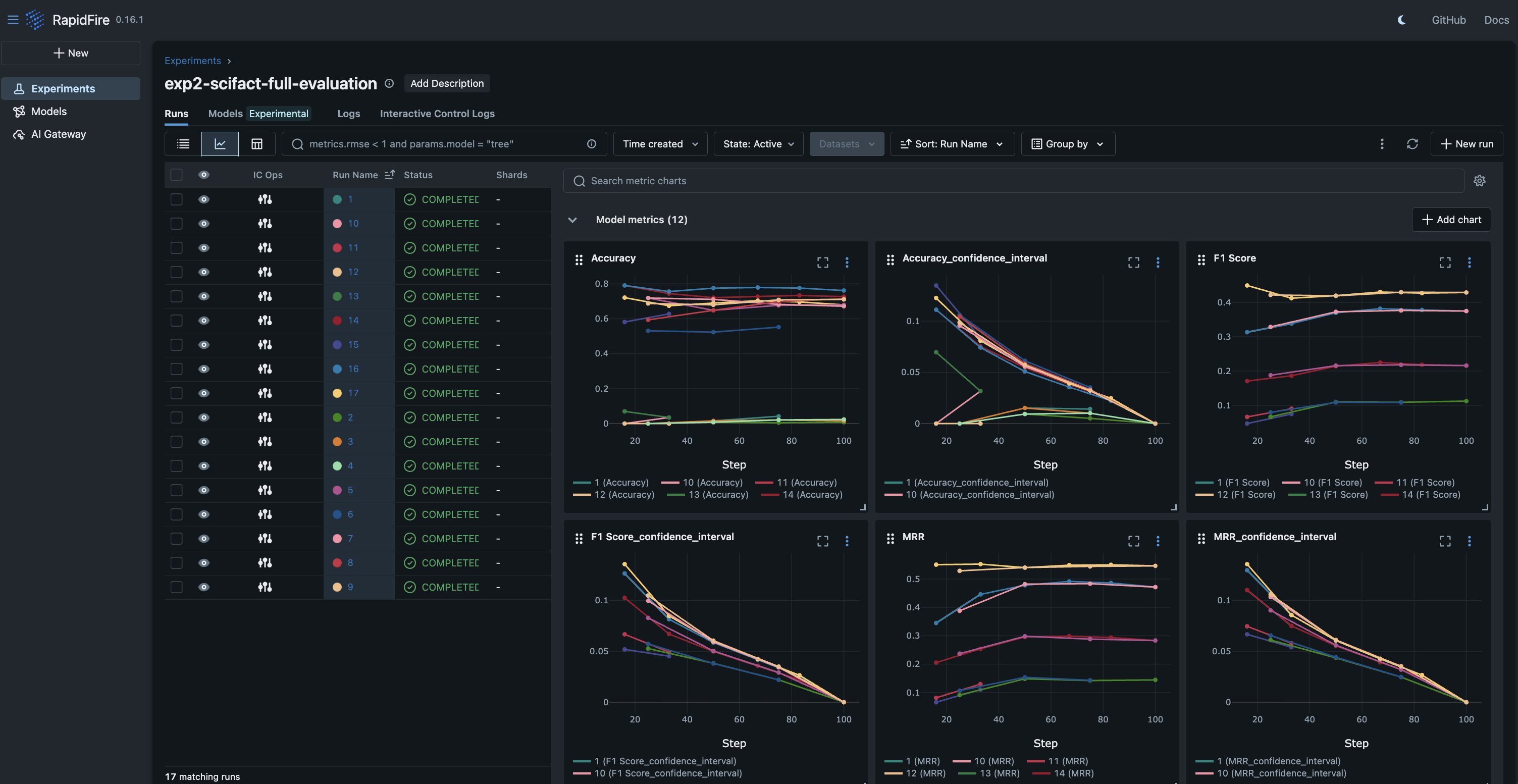Toggle all runs visibility eye in header
Viewport: 1518px width, 784px height.
(x=204, y=175)
